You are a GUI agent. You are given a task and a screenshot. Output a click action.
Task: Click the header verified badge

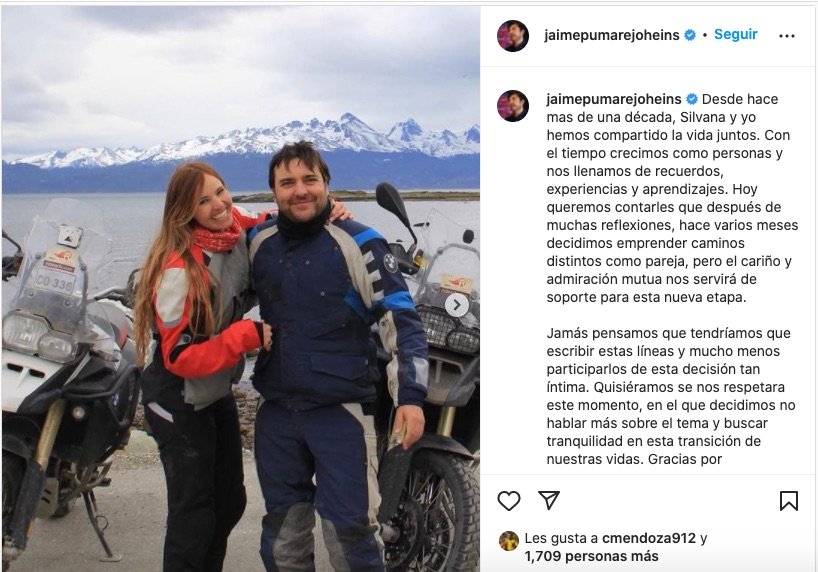point(690,35)
